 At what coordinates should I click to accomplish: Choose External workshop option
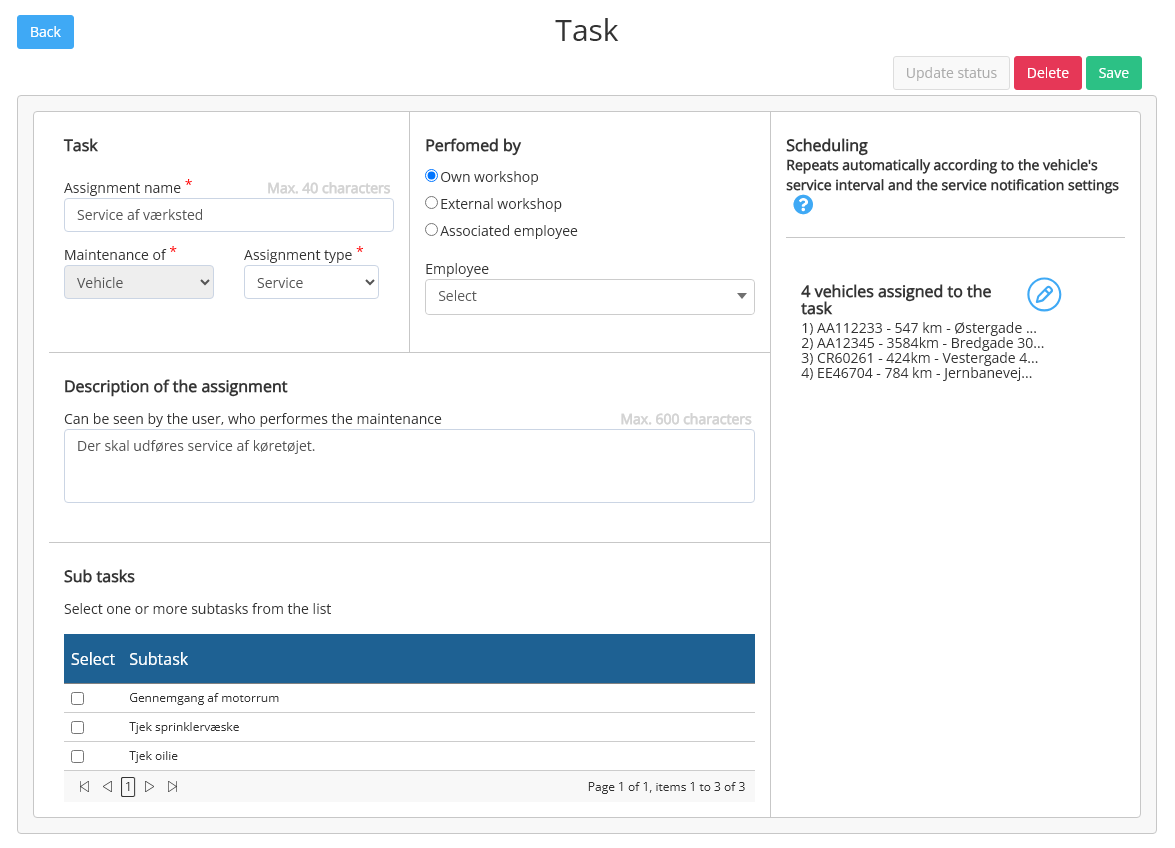(432, 203)
